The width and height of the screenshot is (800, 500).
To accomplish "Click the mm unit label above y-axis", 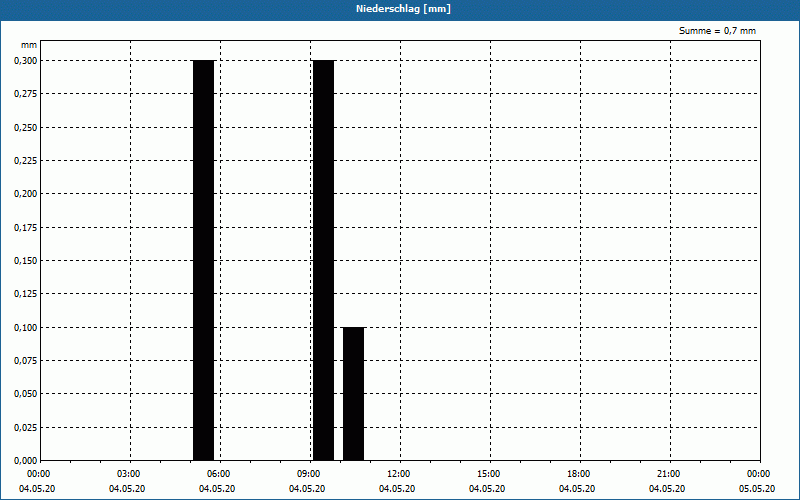I will [x=29, y=45].
